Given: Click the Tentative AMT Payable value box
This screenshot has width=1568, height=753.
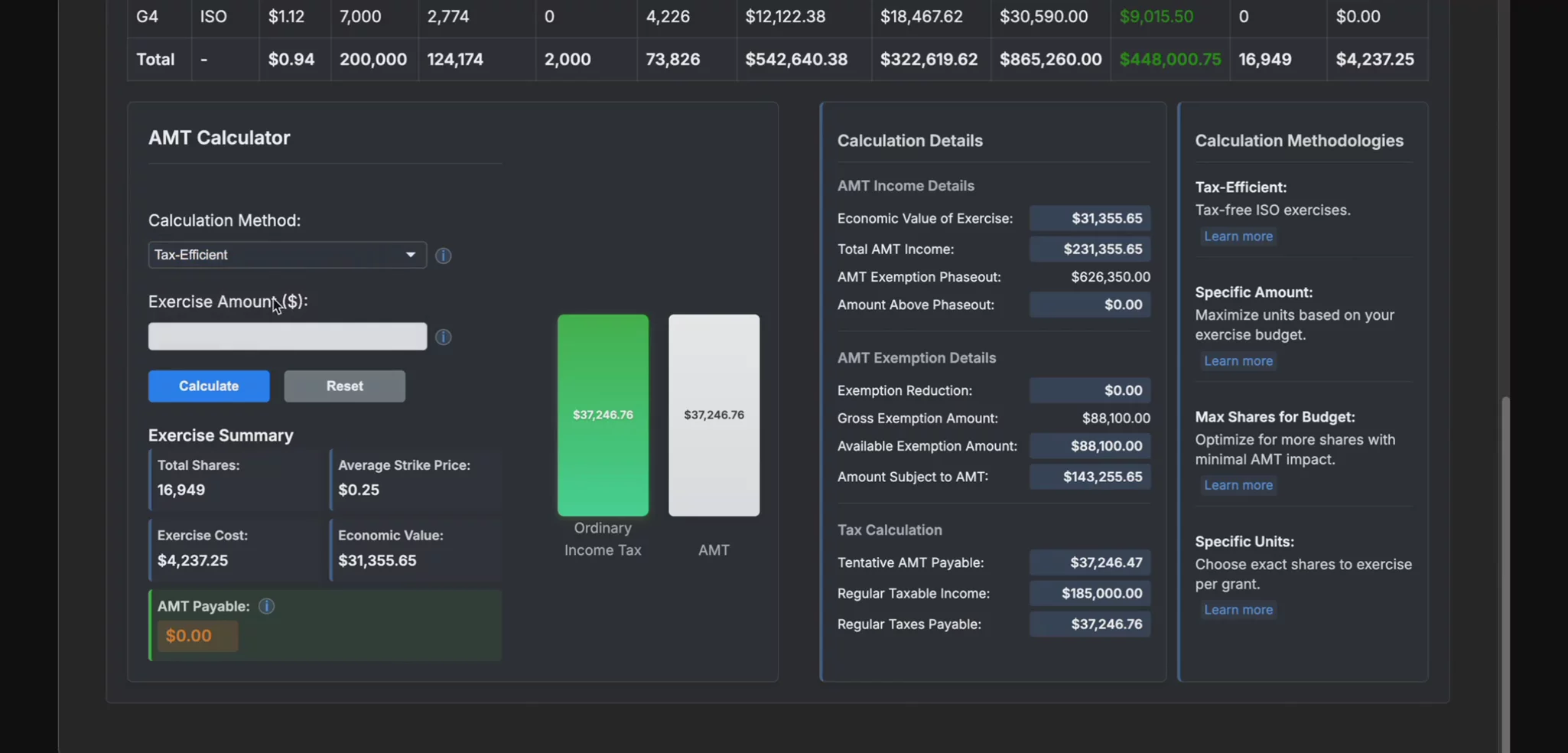Looking at the screenshot, I should coord(1089,563).
